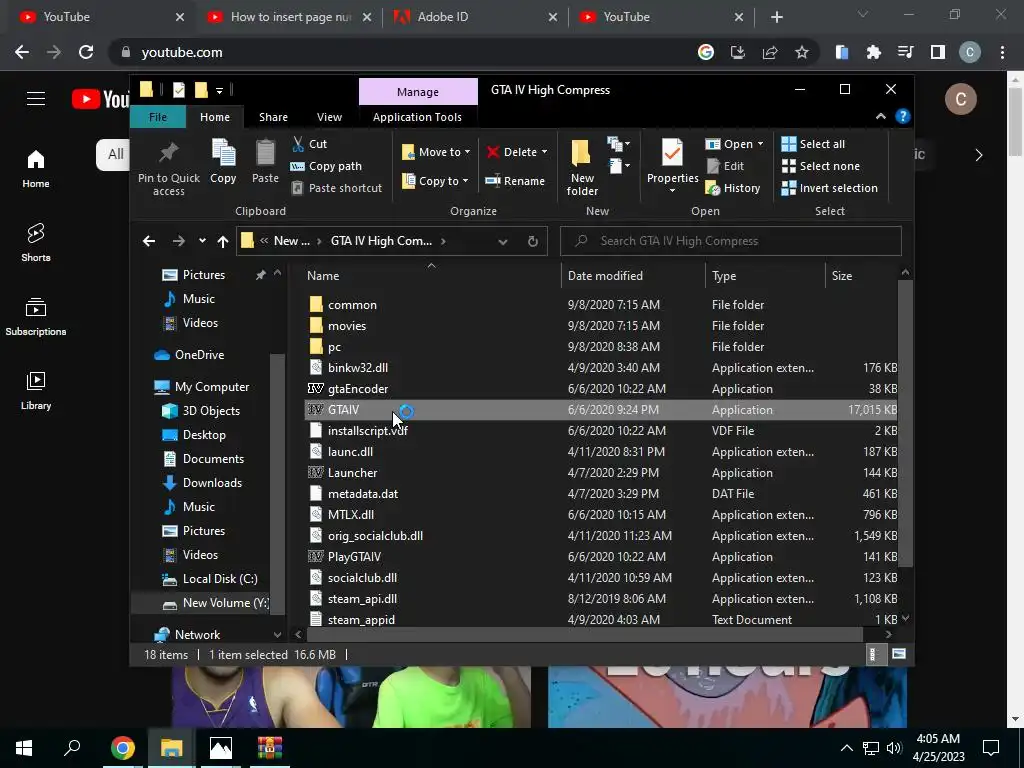The height and width of the screenshot is (768, 1024).
Task: Select OneDrive in navigation pane
Action: tap(189, 355)
